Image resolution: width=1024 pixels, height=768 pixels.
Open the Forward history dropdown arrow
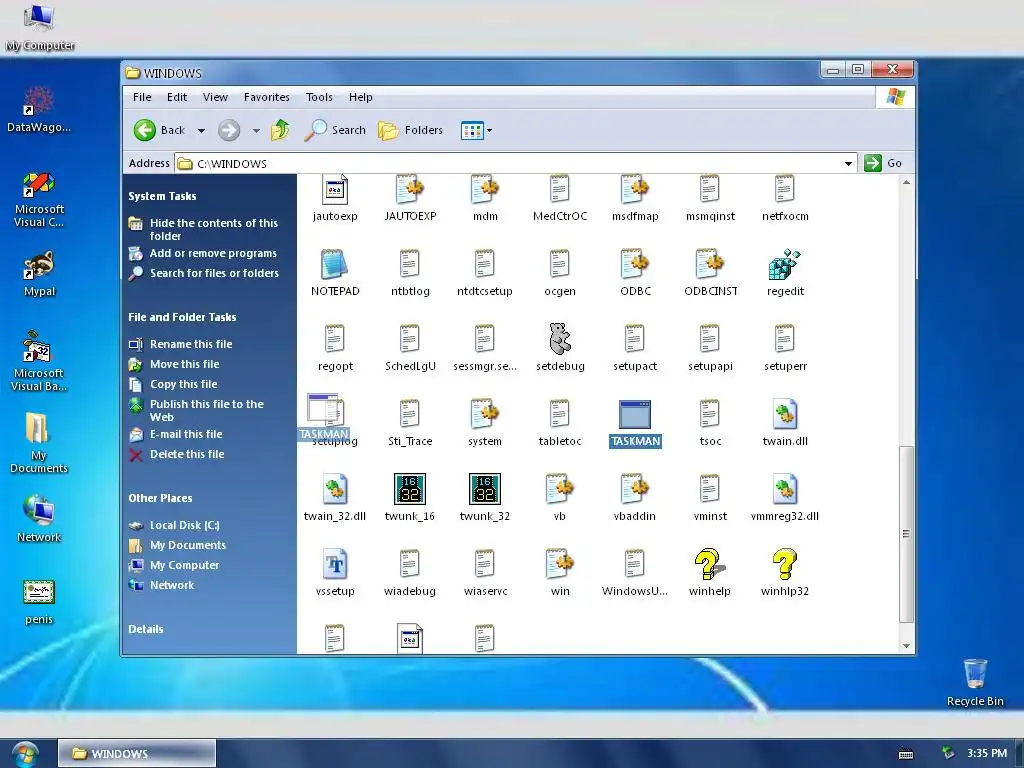pos(256,131)
